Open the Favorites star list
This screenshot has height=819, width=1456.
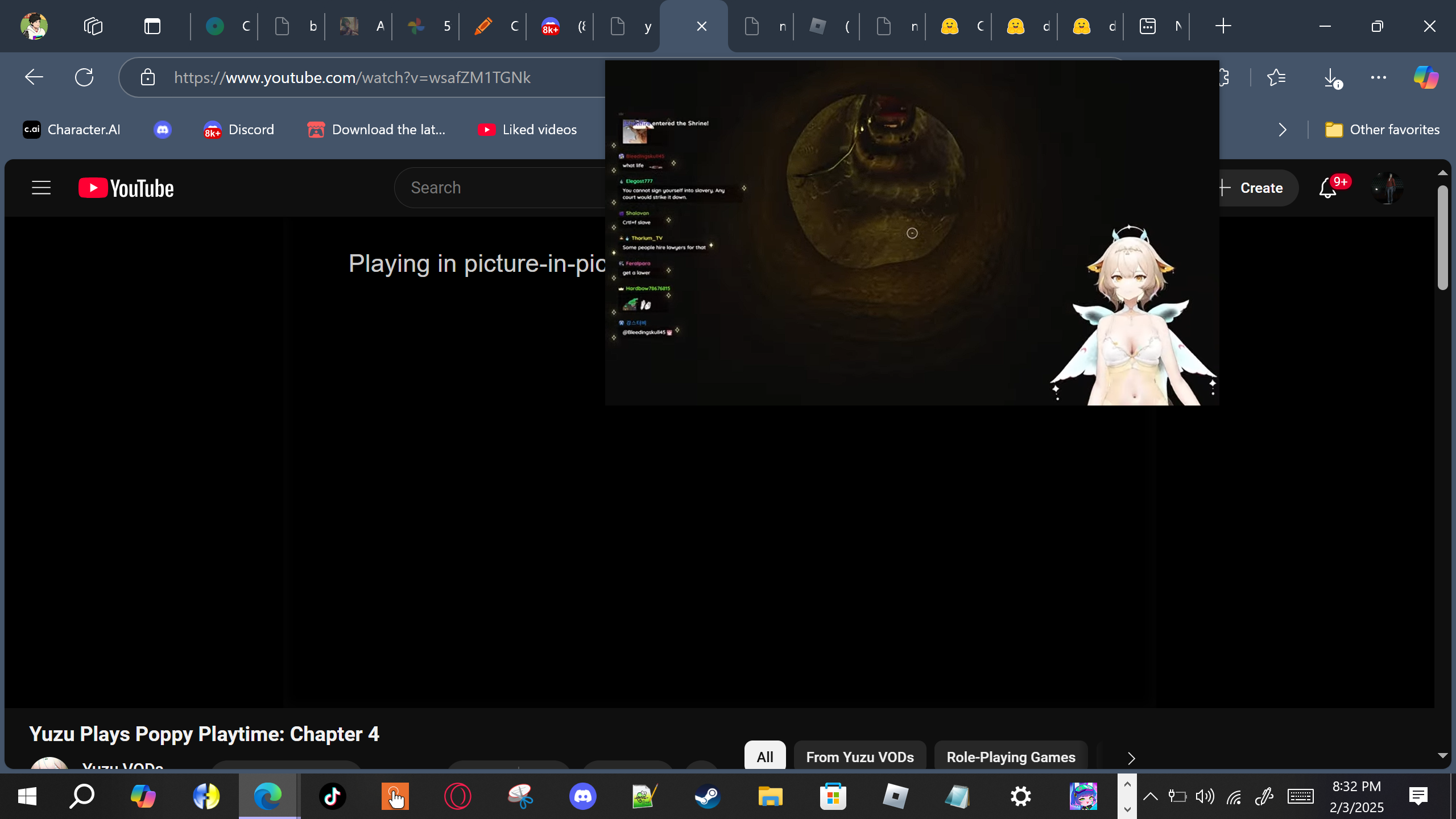[x=1276, y=77]
